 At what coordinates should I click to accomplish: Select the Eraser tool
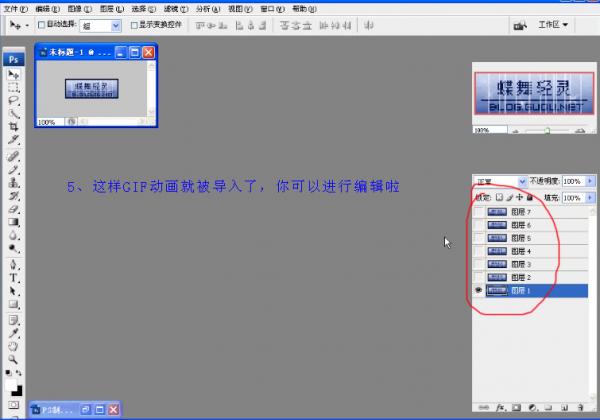point(13,209)
